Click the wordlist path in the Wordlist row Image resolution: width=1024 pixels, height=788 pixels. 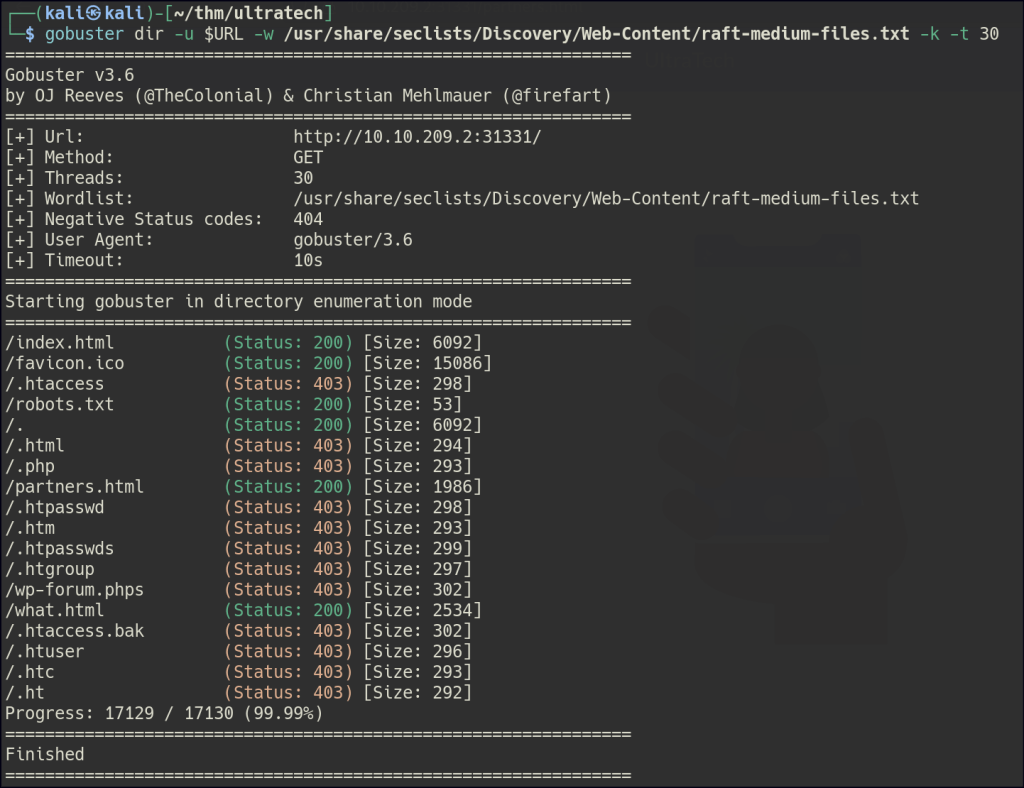point(605,199)
